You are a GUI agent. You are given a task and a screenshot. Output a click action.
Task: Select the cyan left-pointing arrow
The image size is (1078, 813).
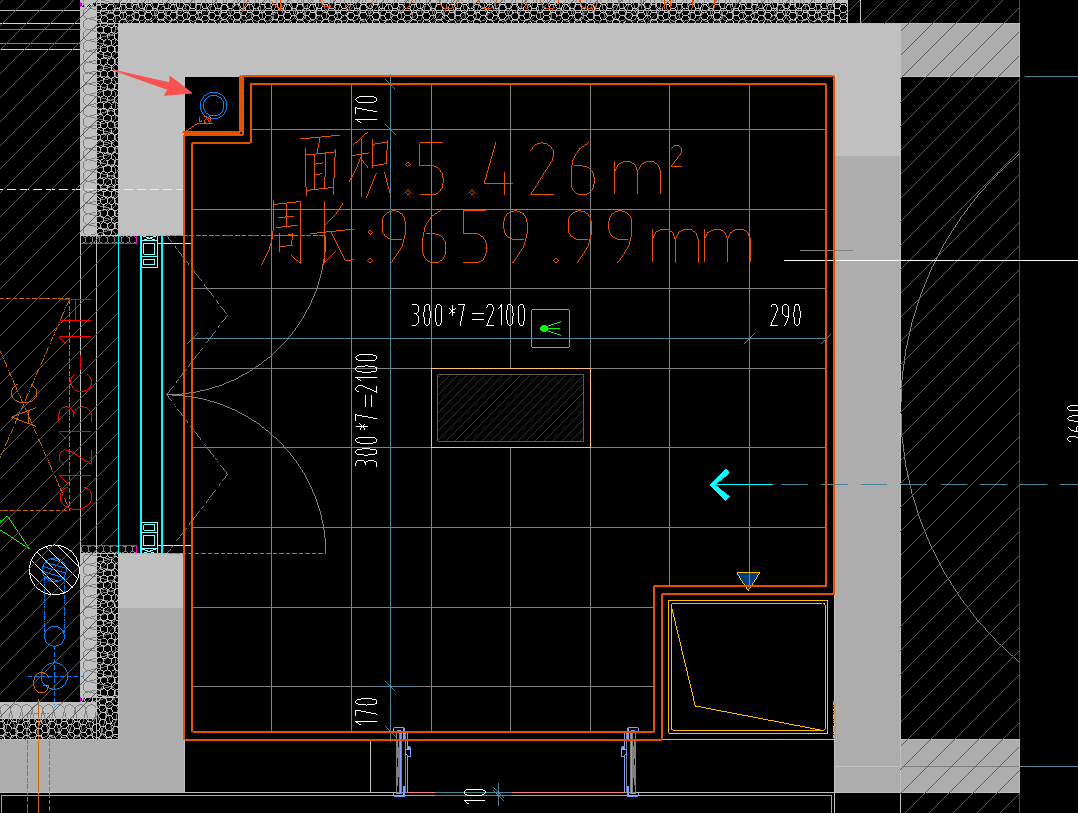(720, 485)
